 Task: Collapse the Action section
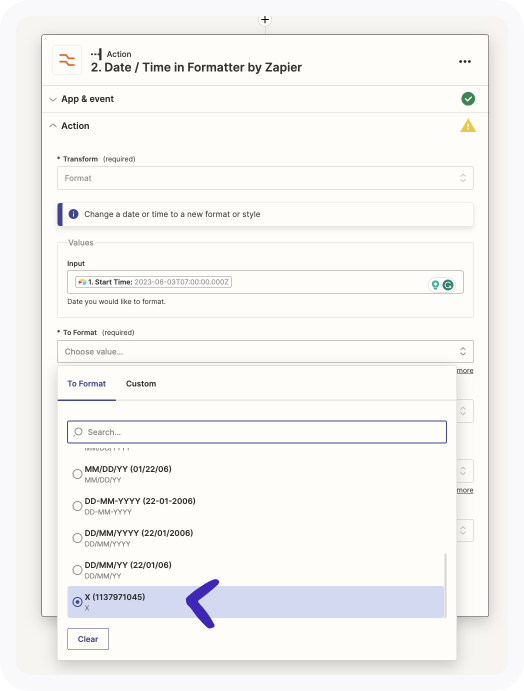265,126
